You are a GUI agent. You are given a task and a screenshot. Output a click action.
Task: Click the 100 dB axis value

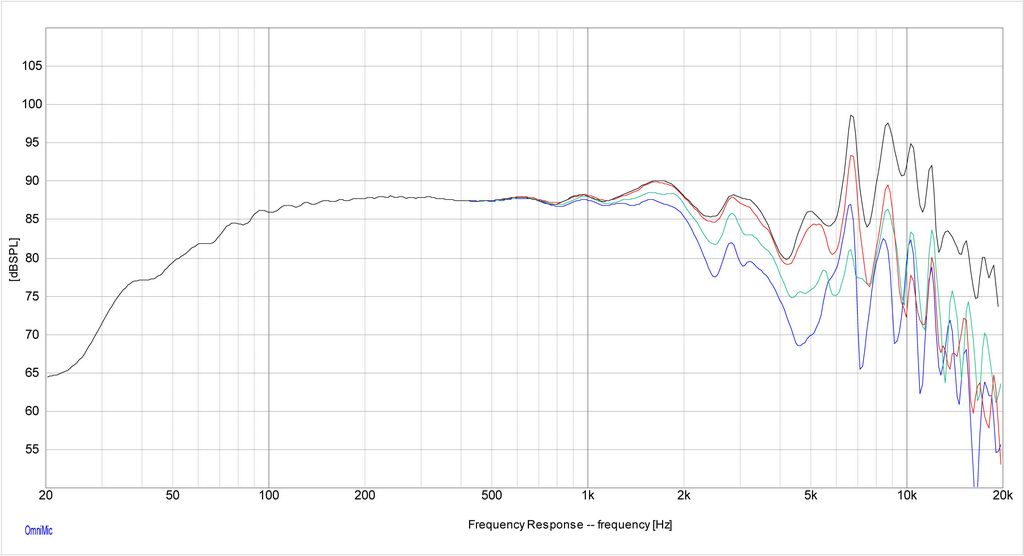[32, 105]
